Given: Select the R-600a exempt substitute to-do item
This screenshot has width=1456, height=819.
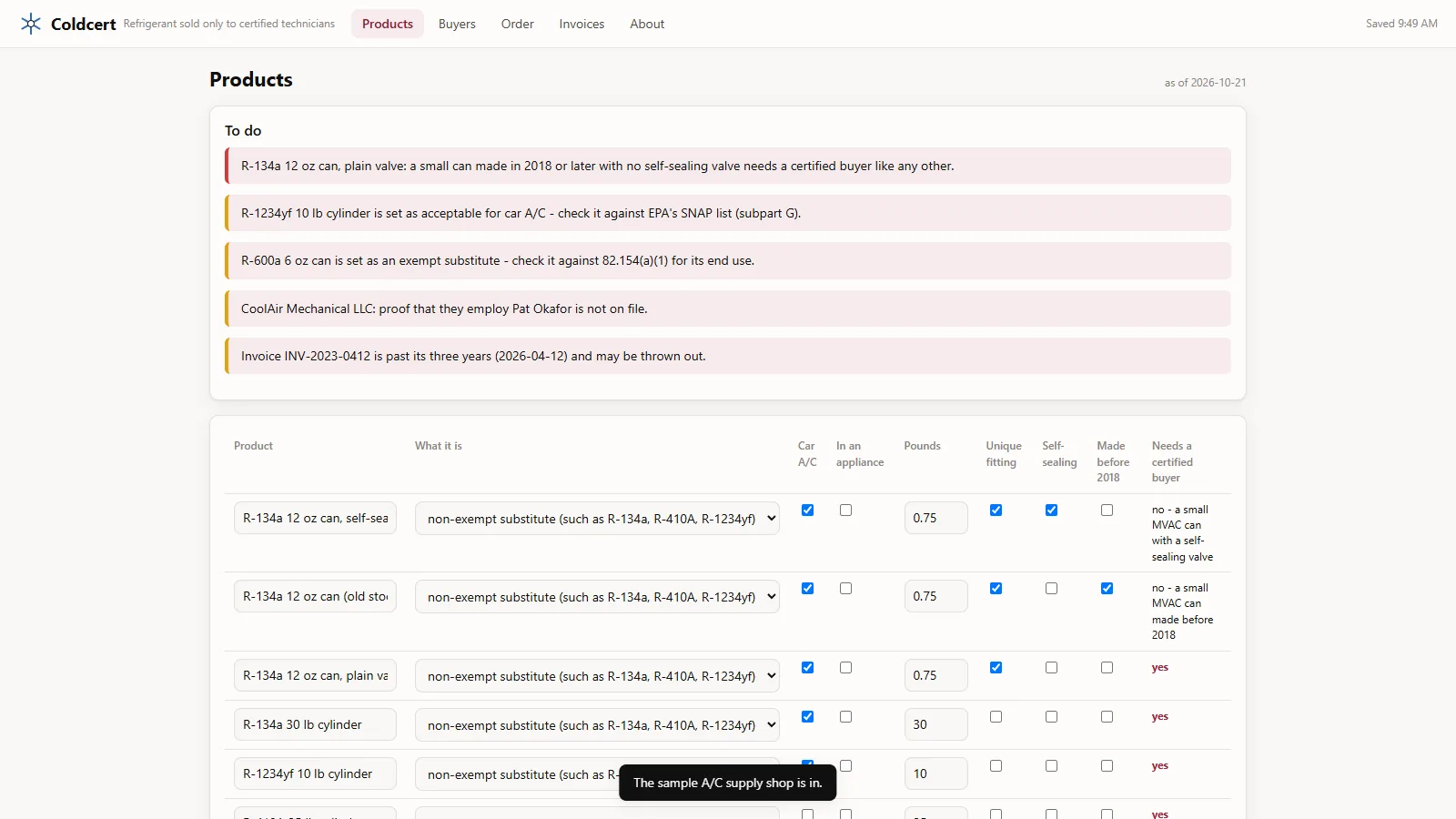Looking at the screenshot, I should click(728, 261).
